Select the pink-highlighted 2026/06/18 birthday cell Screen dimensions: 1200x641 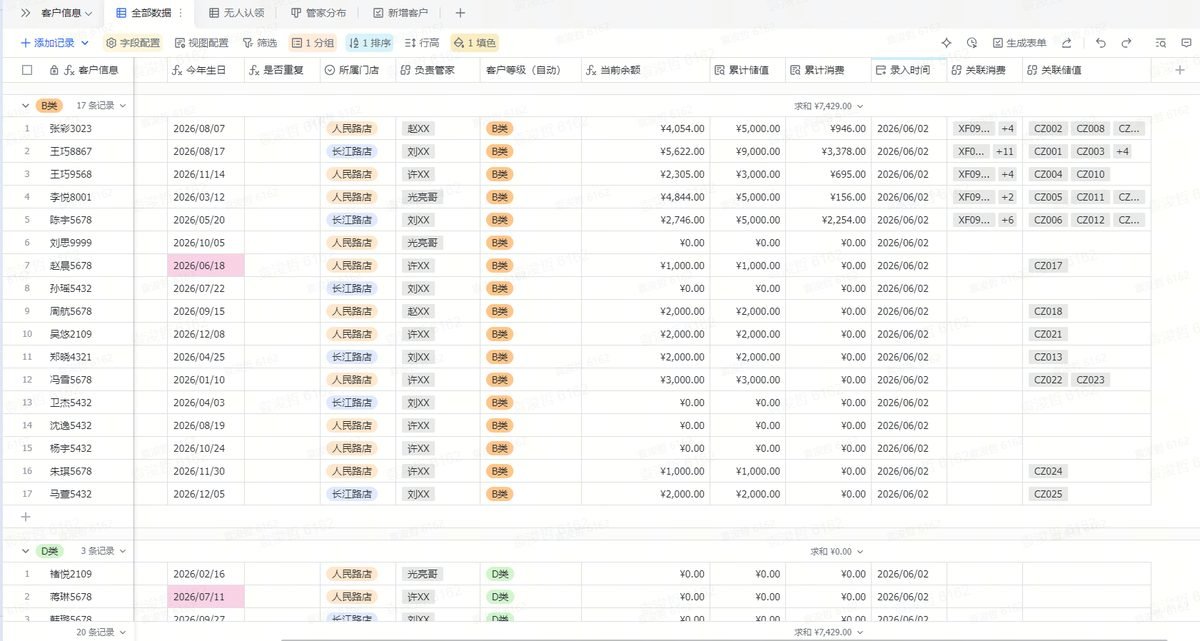click(x=206, y=265)
